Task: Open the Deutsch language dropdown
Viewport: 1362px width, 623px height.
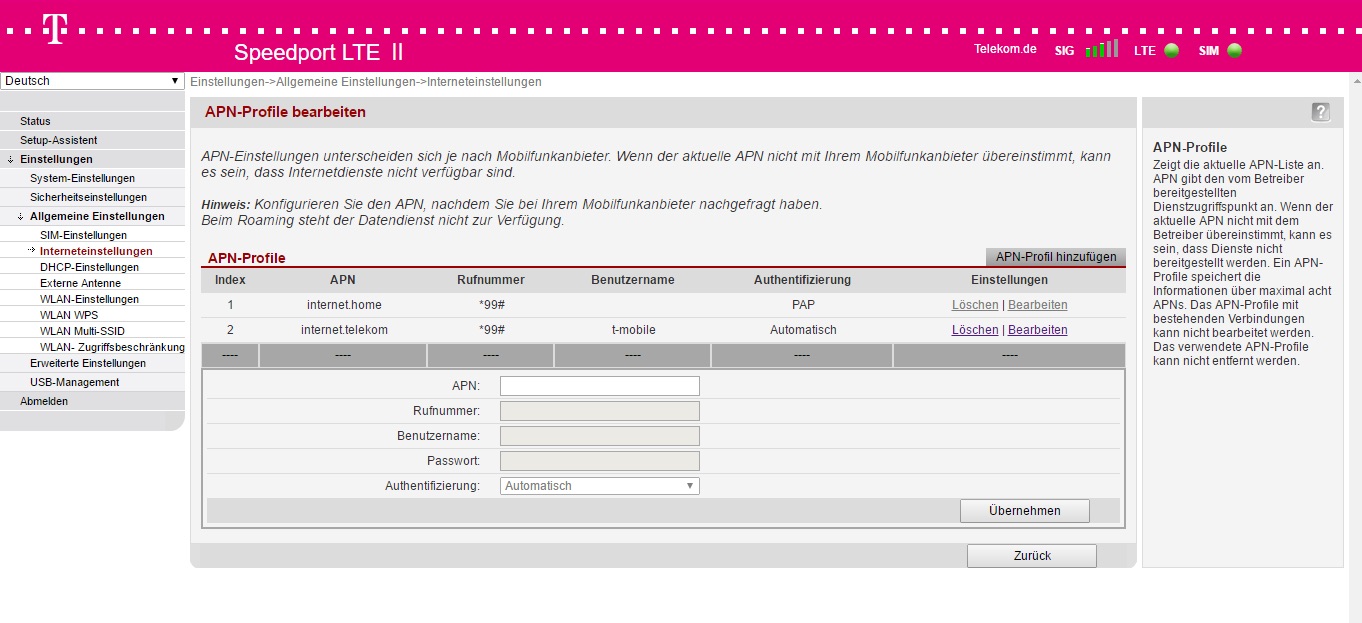Action: [x=92, y=81]
